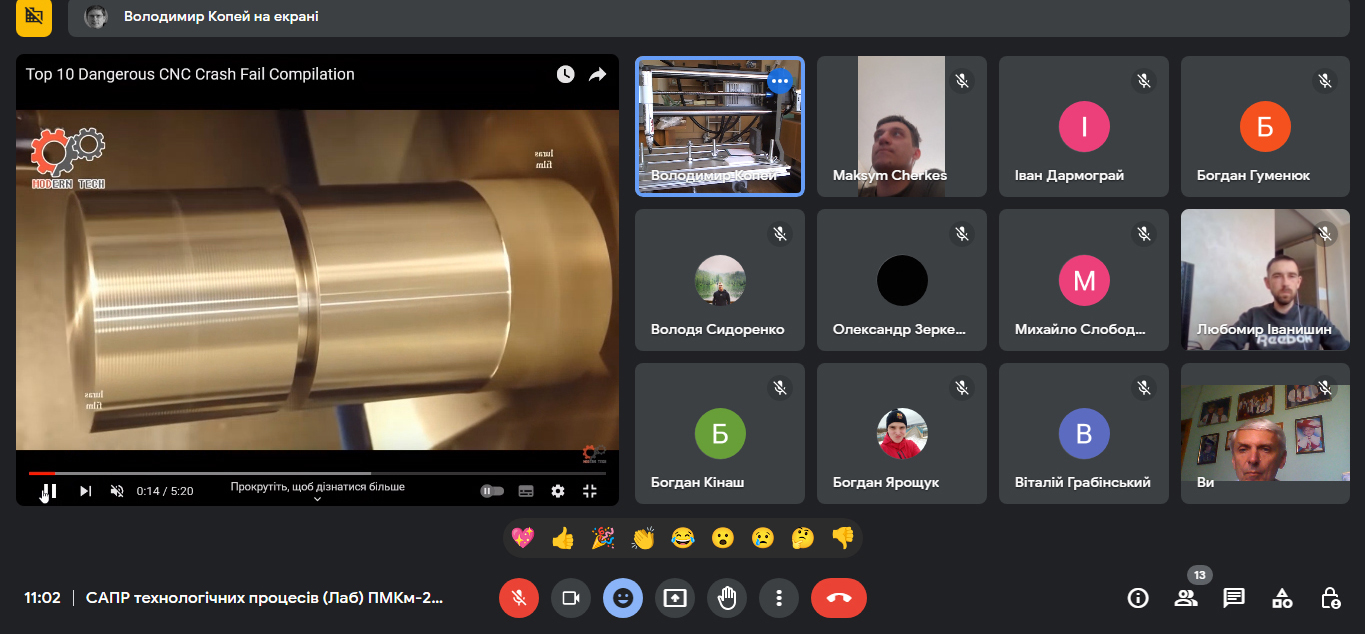Open the activities icon
Image resolution: width=1365 pixels, height=634 pixels.
click(x=1282, y=598)
